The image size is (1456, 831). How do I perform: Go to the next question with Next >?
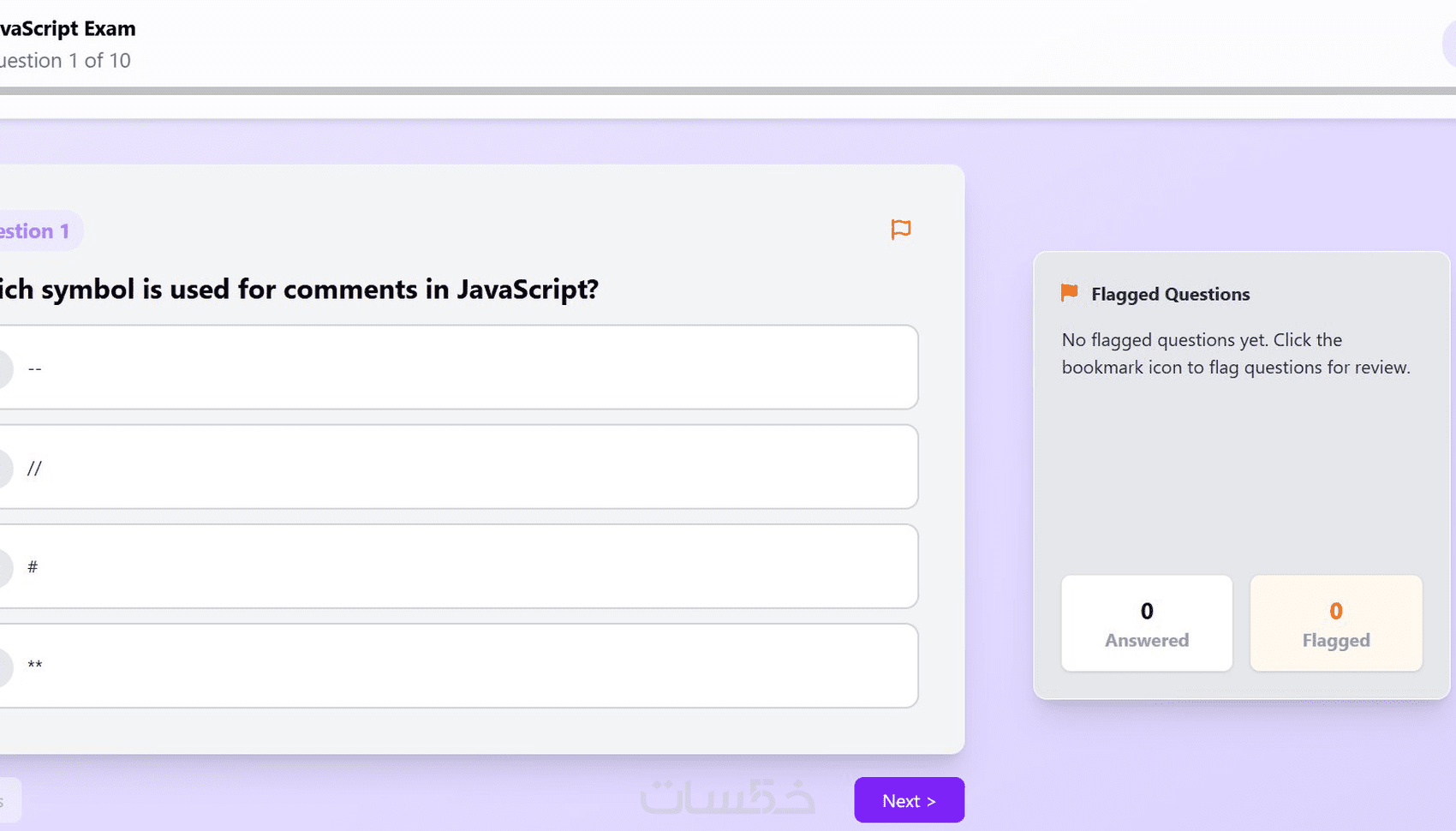909,800
